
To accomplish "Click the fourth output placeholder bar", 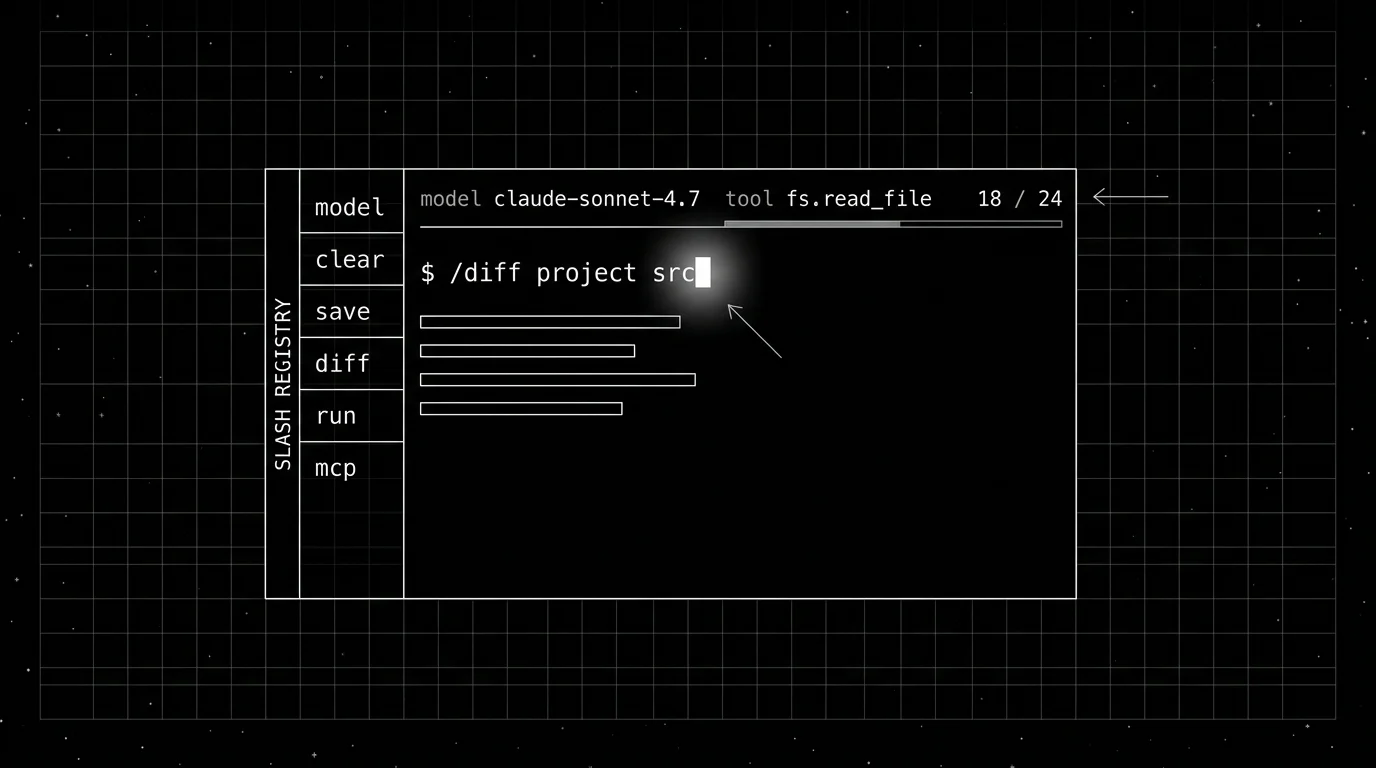I will tap(521, 409).
